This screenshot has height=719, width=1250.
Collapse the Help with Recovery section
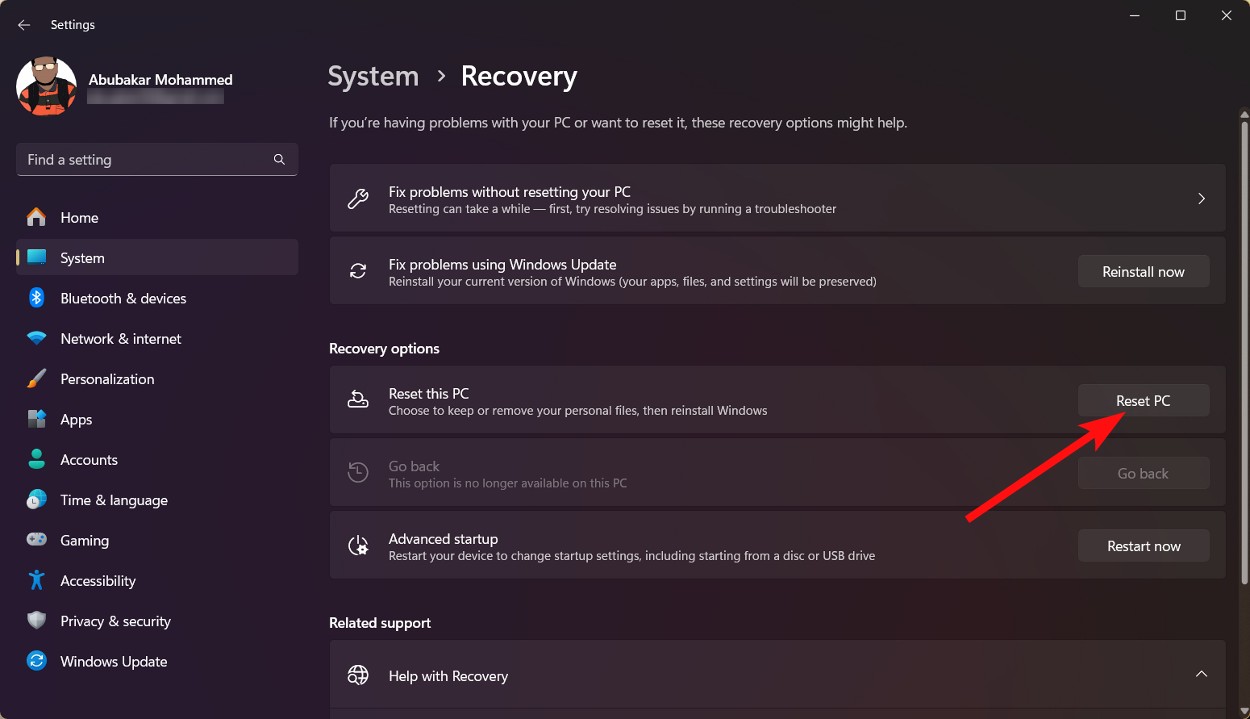[x=1201, y=675]
